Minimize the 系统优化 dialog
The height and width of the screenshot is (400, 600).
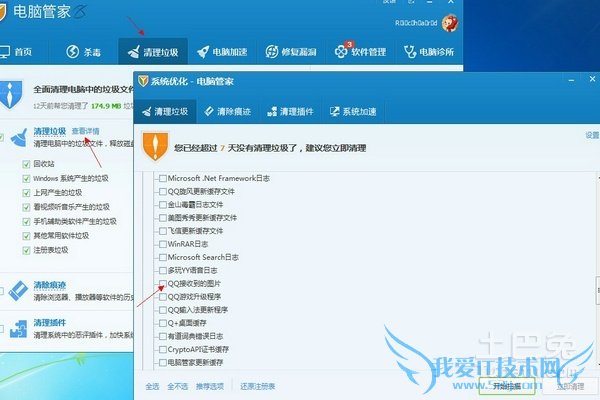pos(571,80)
